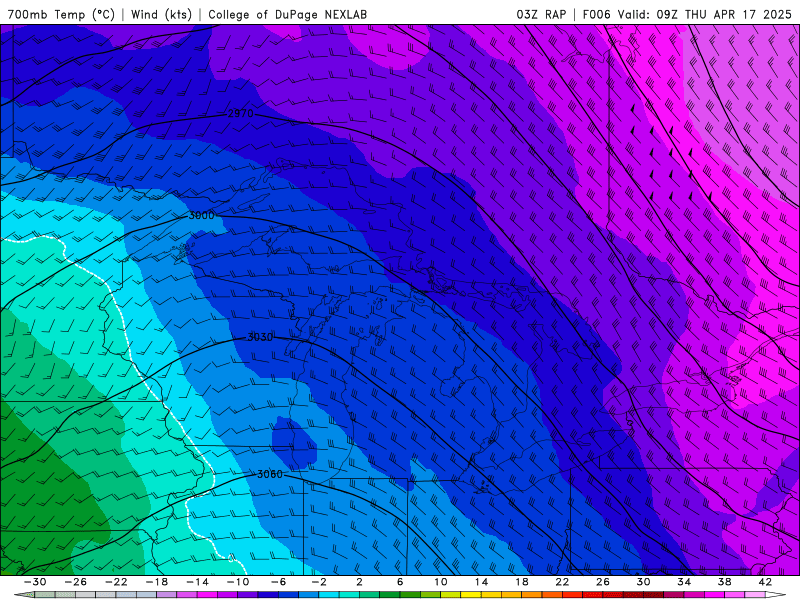800x600 pixels.
Task: Click the -2 color scale label
Action: click(319, 582)
